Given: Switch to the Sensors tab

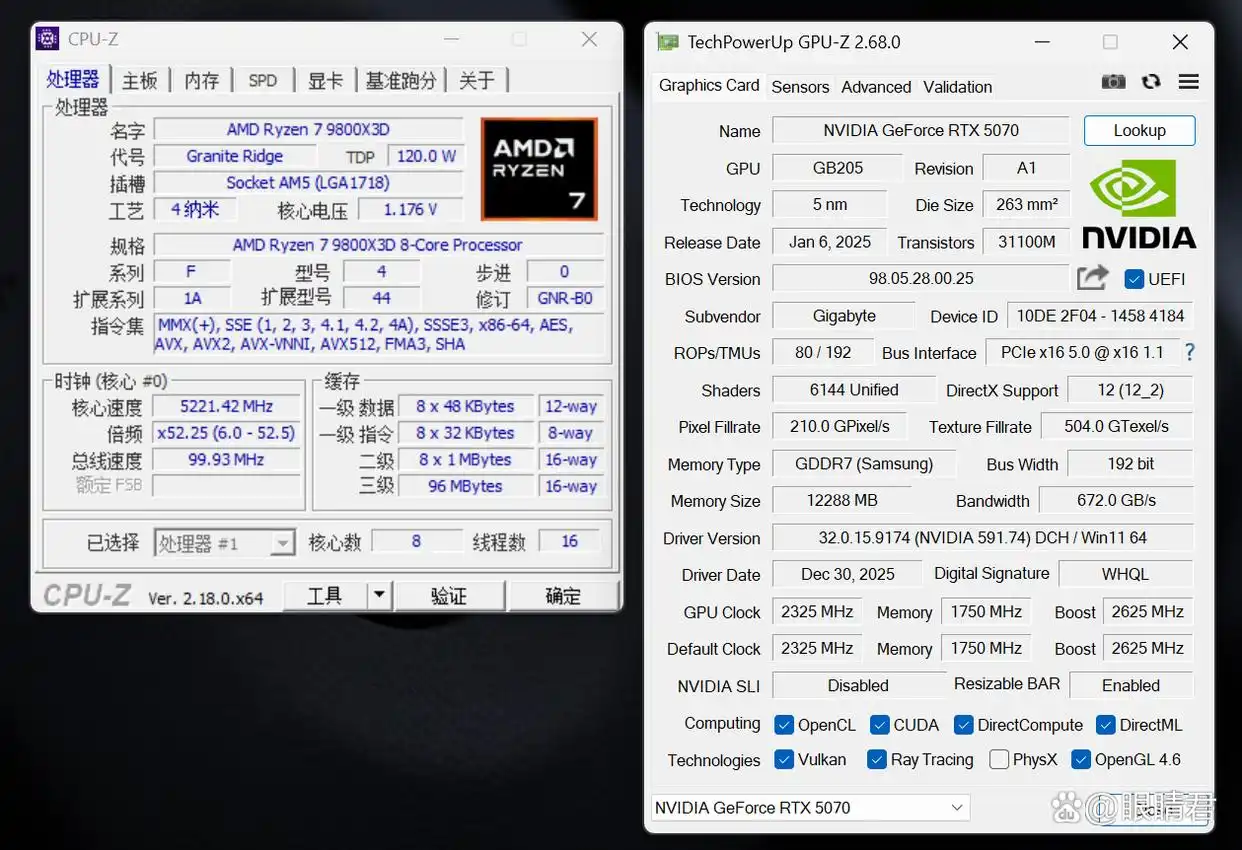Looking at the screenshot, I should click(x=800, y=87).
